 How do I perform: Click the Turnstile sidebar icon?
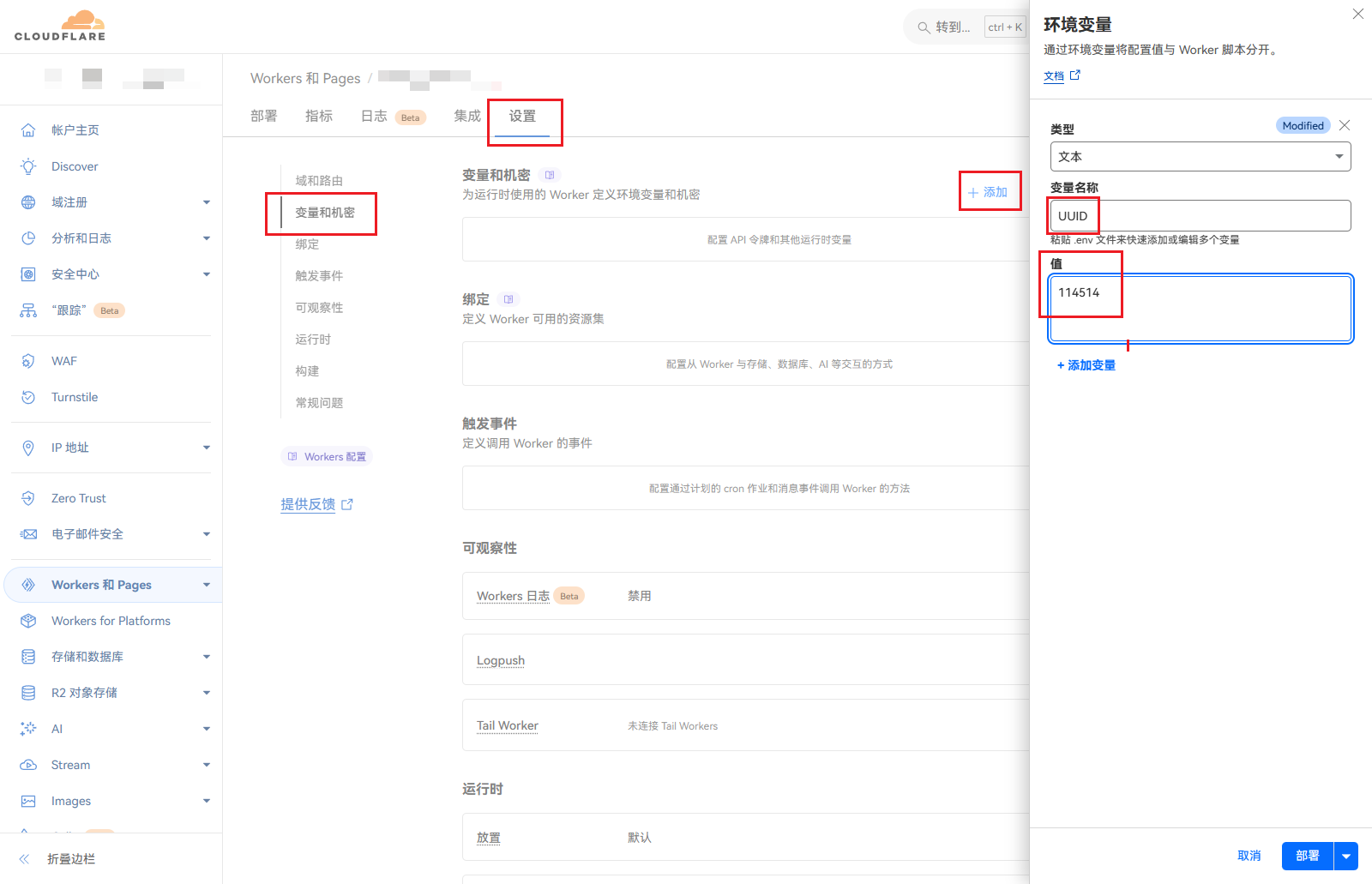click(28, 397)
